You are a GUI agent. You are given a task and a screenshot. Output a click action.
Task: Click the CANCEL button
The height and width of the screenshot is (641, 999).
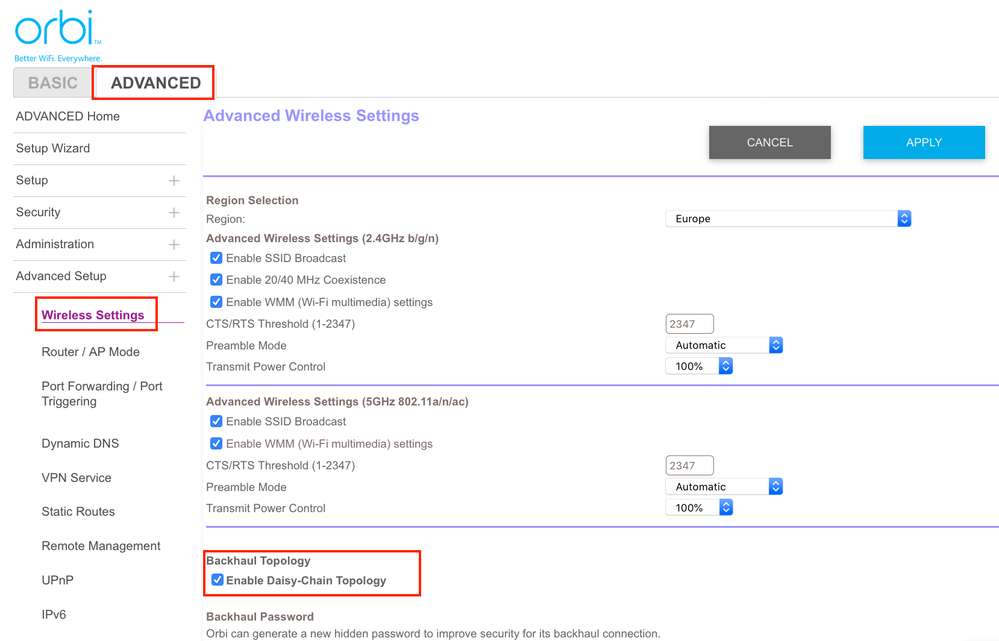(769, 143)
